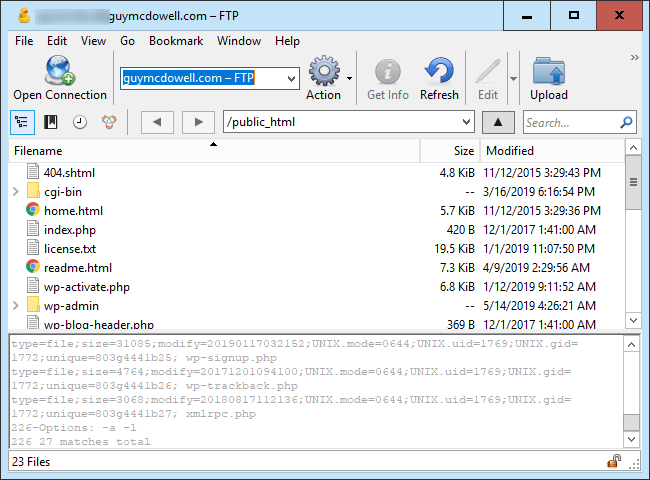650x480 pixels.
Task: Click the Edit pencil icon
Action: point(488,71)
